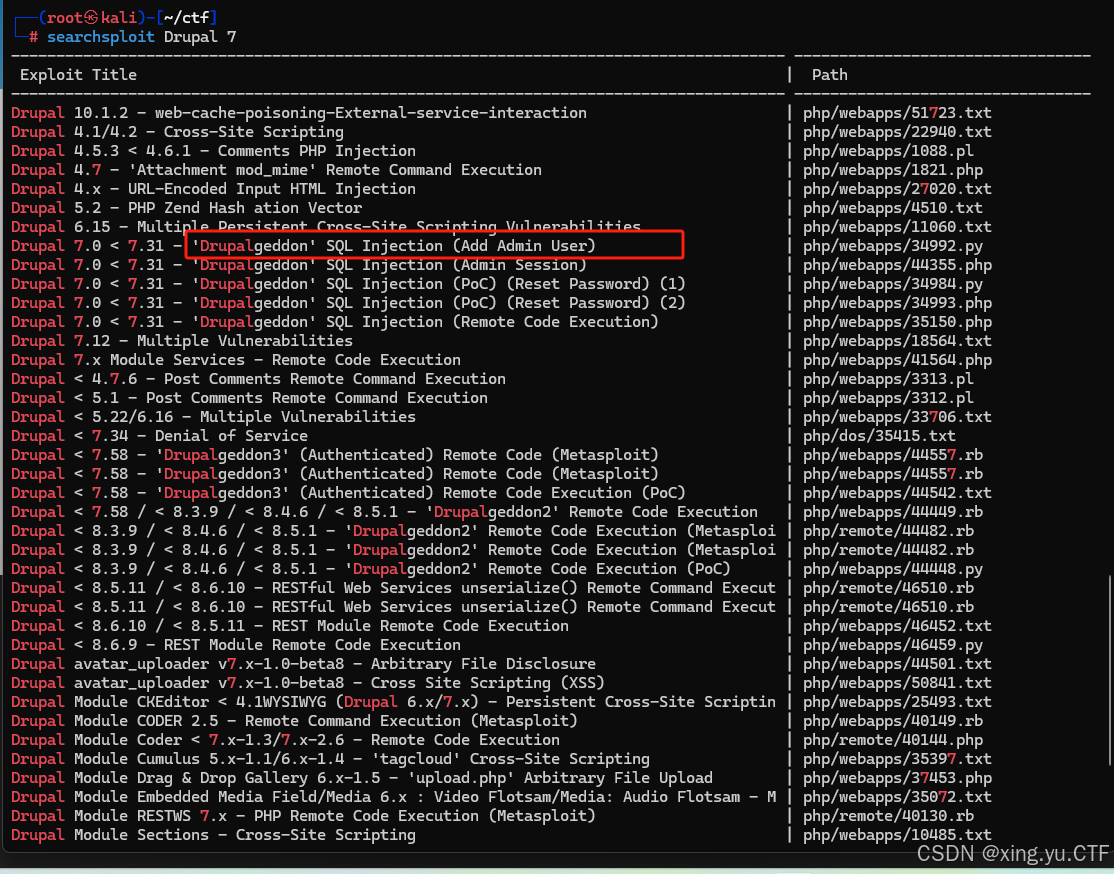
Task: Click avatar_uploader Arbitrary File Disclosure title
Action: click(x=303, y=664)
